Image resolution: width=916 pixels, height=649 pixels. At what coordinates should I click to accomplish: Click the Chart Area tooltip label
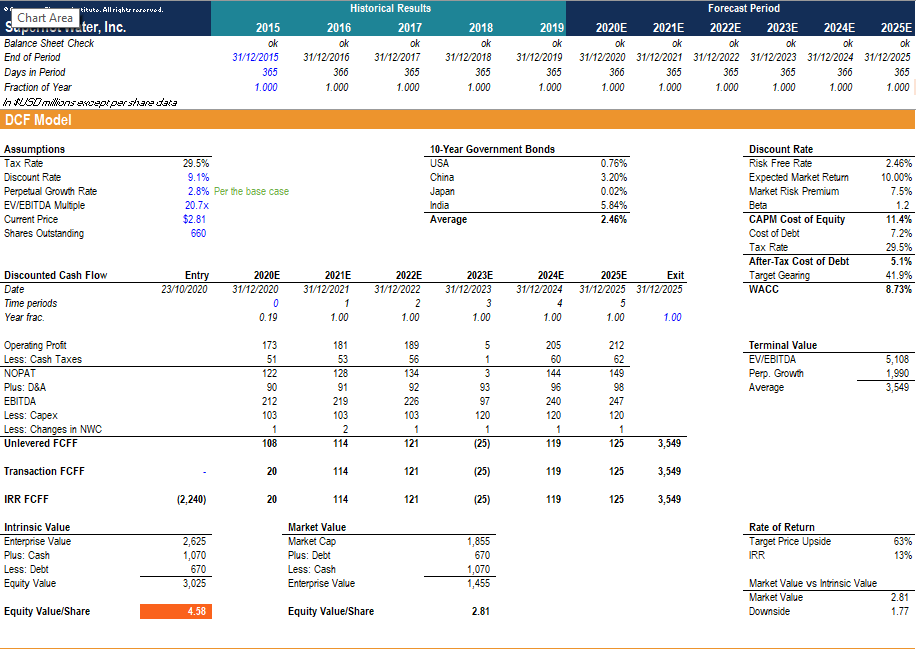(45, 18)
